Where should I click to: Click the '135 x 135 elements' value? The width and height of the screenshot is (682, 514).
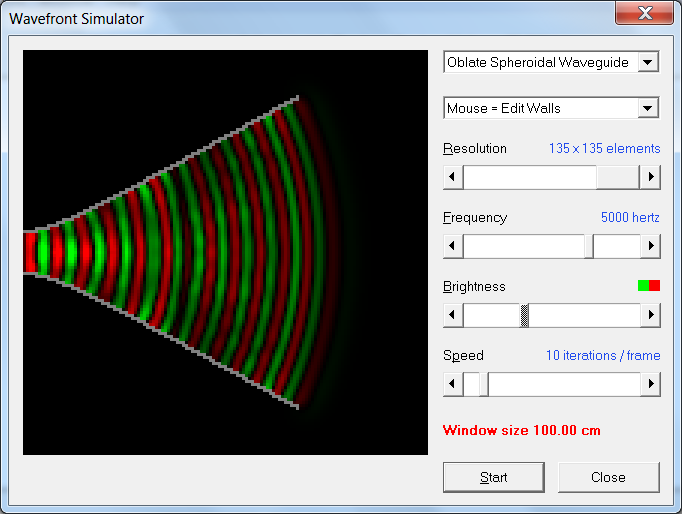[x=605, y=148]
